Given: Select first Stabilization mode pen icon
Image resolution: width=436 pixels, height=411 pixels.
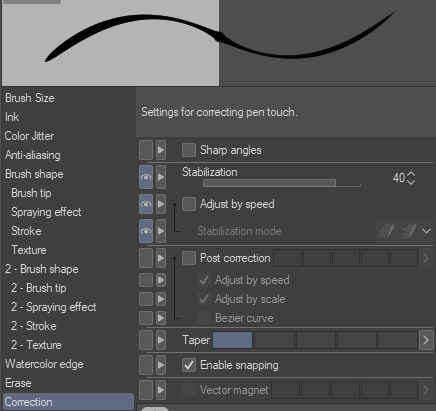Looking at the screenshot, I should tap(387, 231).
